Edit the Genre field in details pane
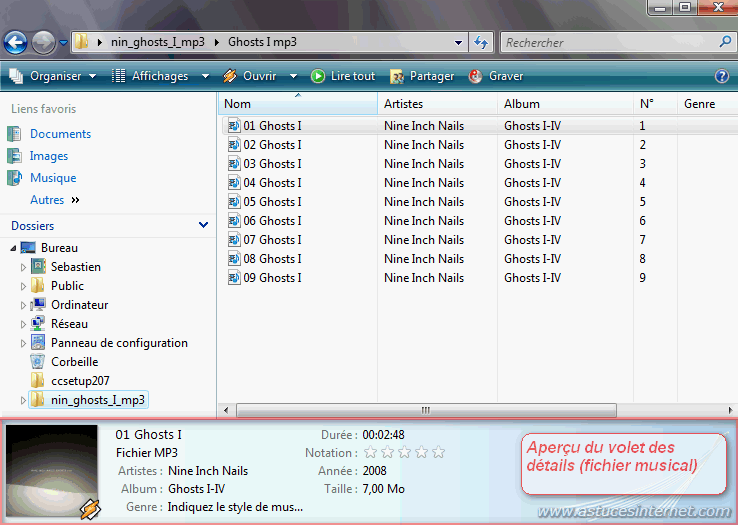 (x=235, y=507)
